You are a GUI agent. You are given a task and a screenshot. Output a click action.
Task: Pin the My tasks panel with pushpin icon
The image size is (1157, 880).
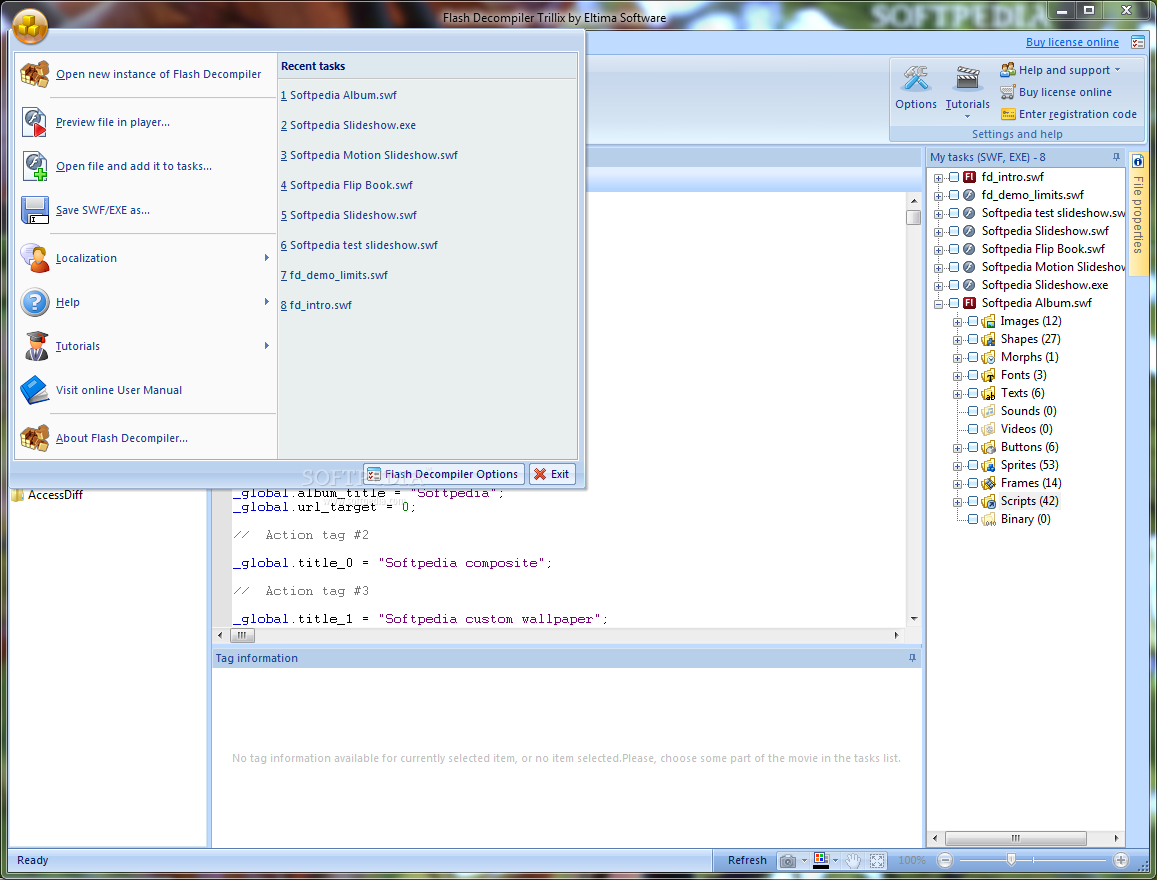[1116, 157]
